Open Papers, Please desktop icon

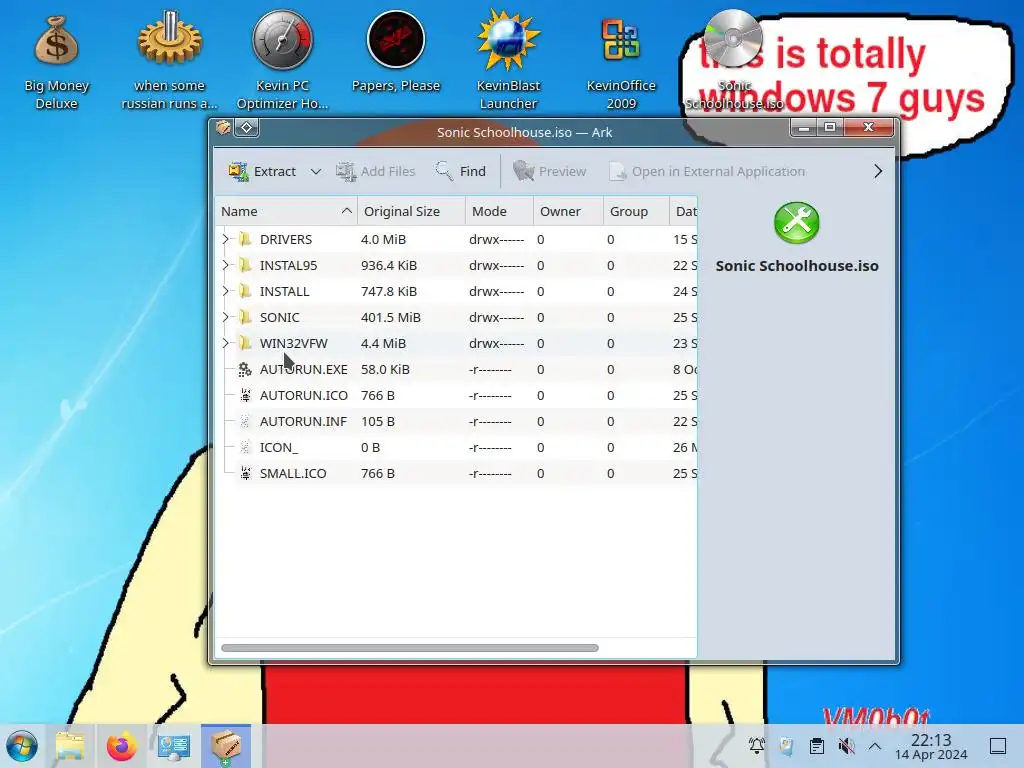(396, 52)
